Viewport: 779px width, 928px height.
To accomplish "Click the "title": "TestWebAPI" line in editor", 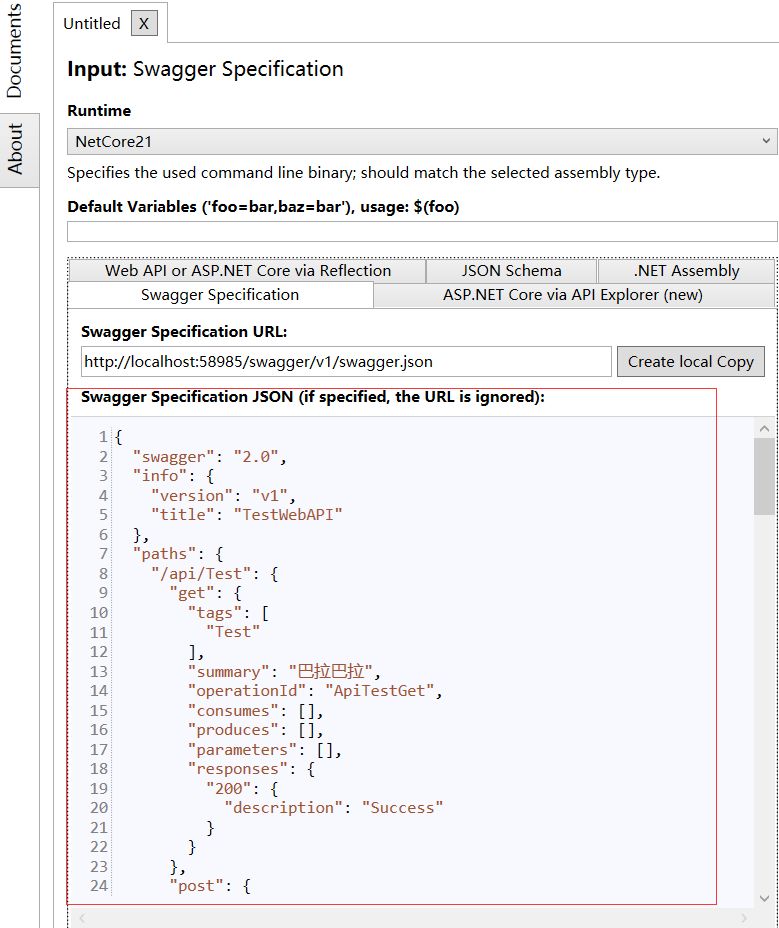I will pyautogui.click(x=245, y=515).
